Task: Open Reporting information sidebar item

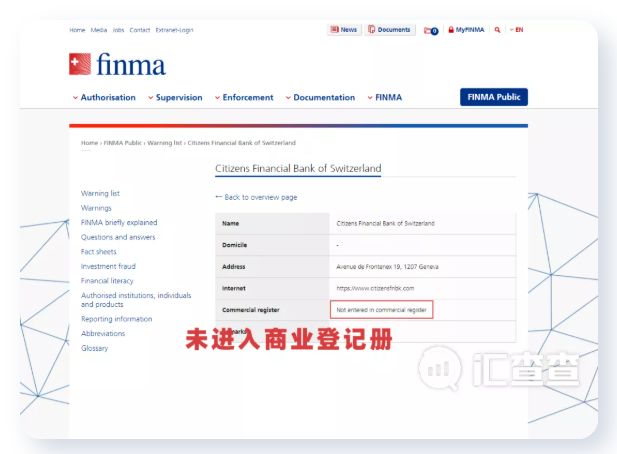Action: 116,319
